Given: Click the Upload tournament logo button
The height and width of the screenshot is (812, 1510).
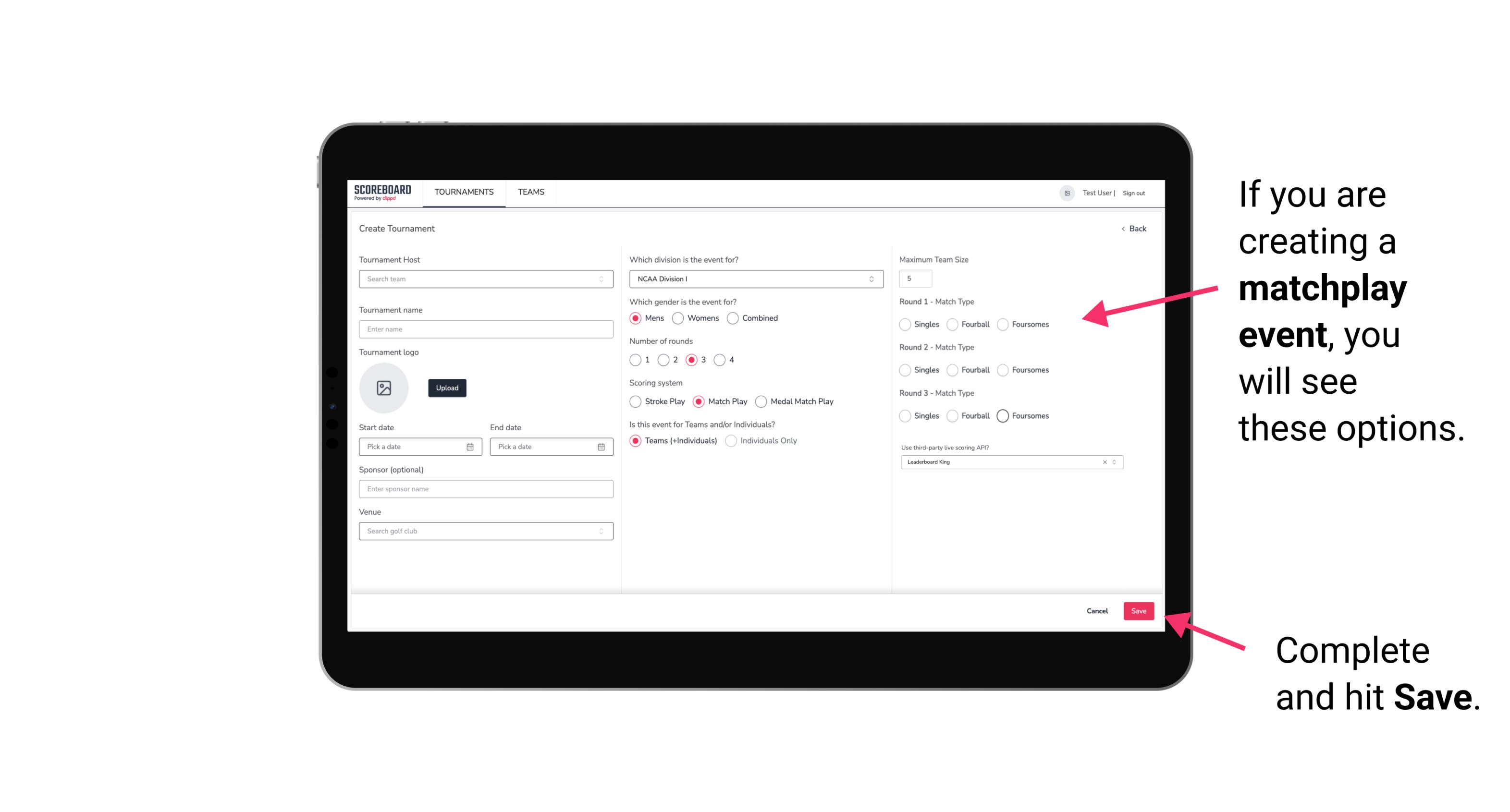Looking at the screenshot, I should pyautogui.click(x=447, y=388).
